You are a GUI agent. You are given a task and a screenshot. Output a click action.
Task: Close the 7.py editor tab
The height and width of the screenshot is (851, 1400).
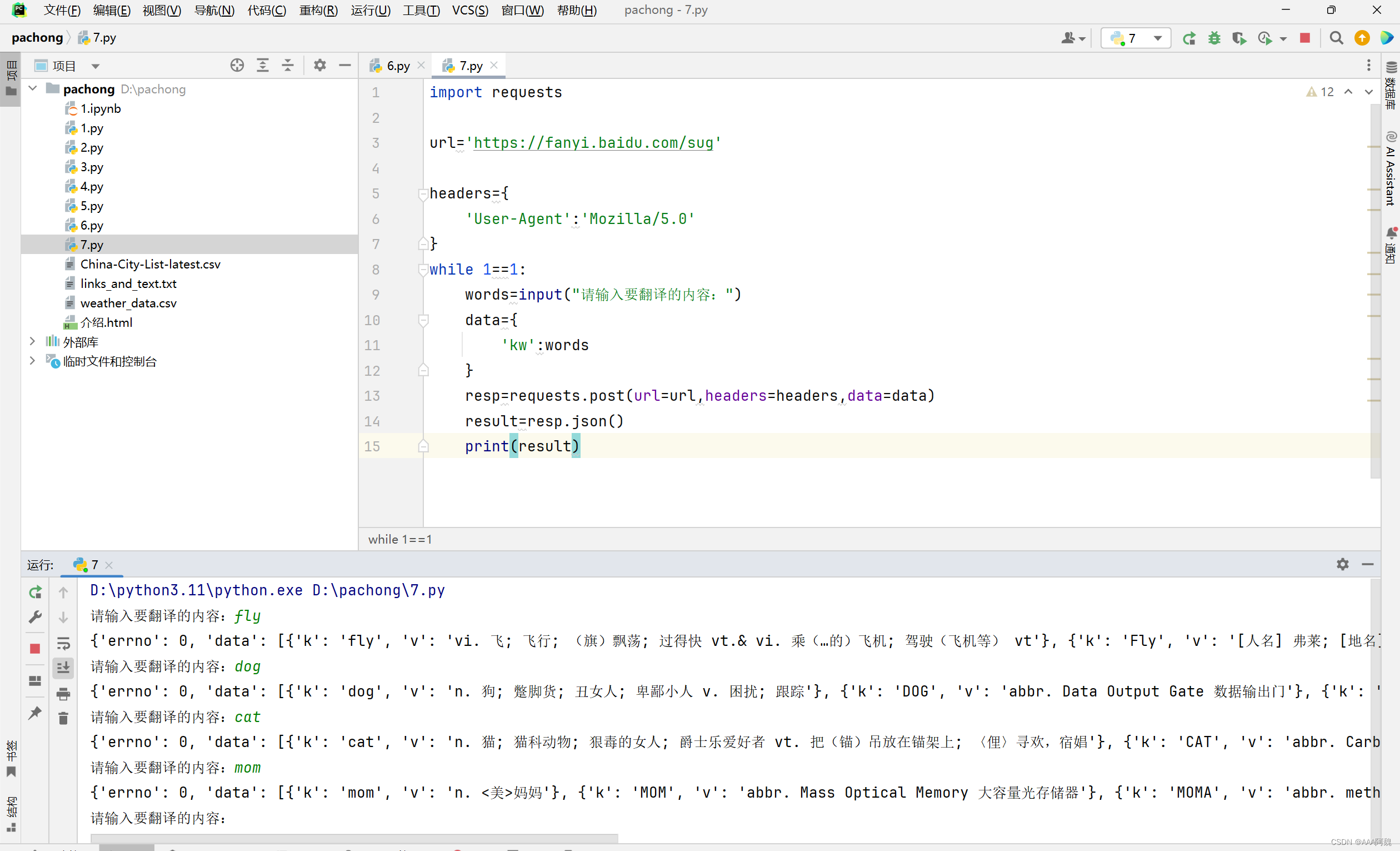[494, 66]
